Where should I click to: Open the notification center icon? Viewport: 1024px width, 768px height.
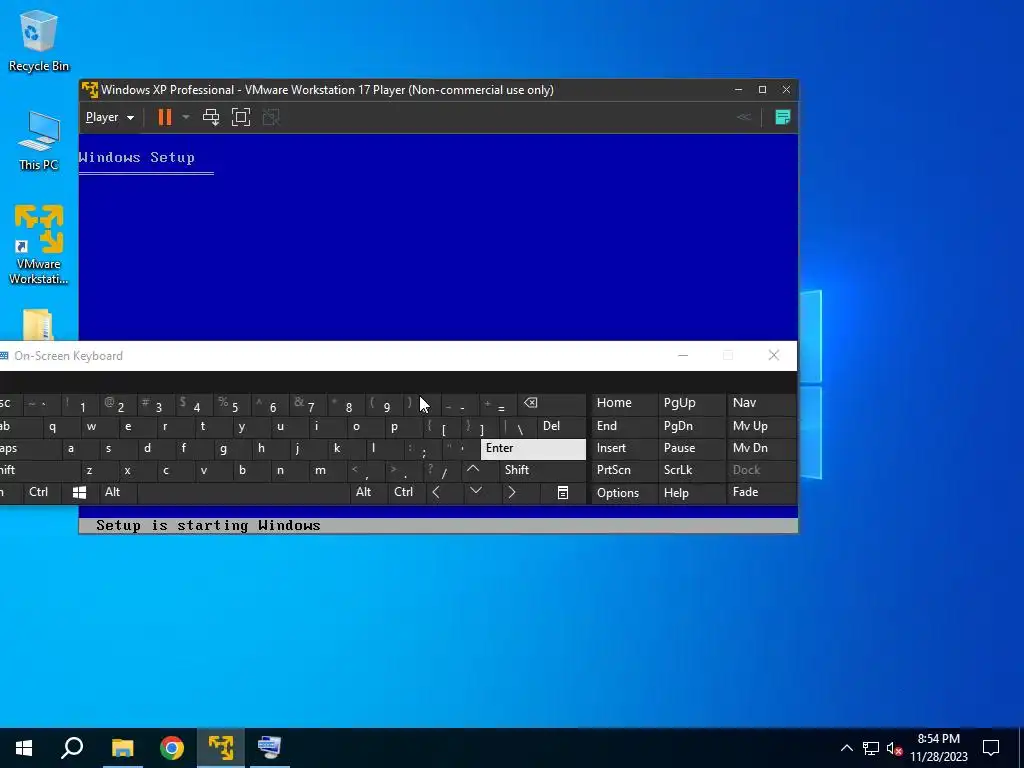[991, 748]
